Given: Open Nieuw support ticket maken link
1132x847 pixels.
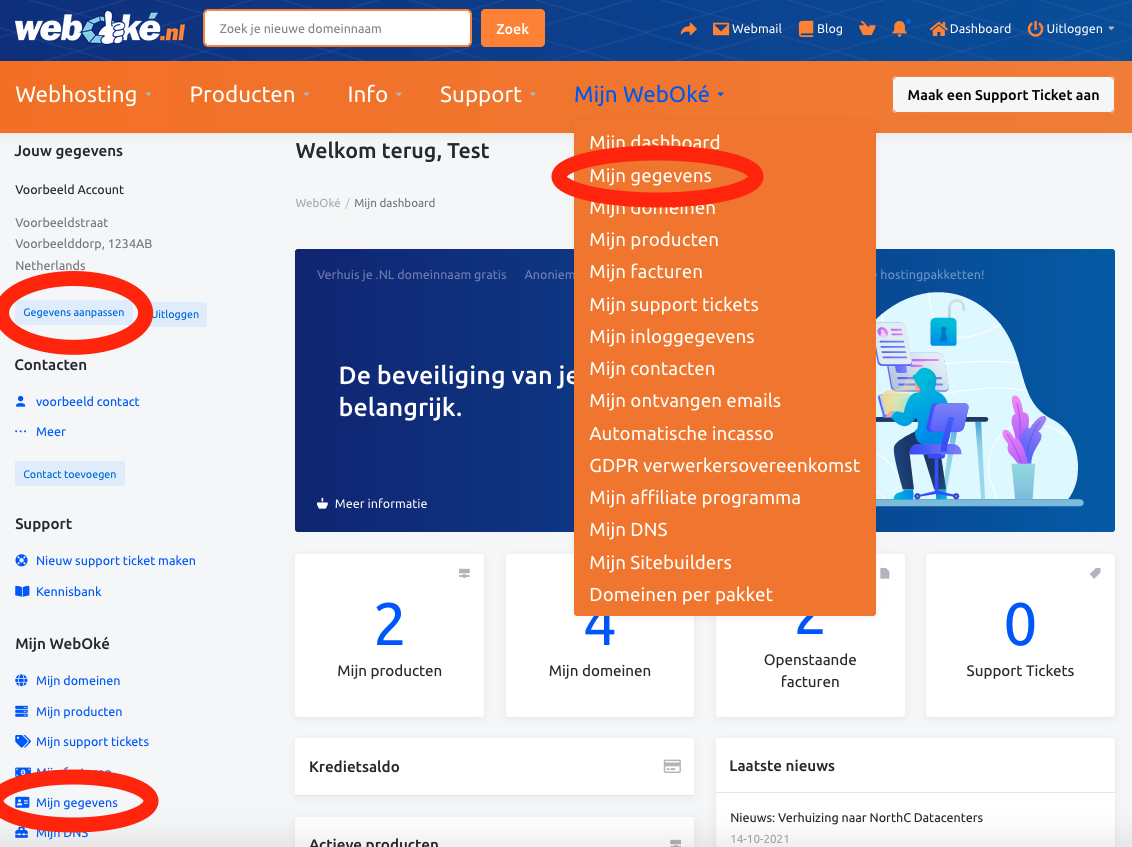Looking at the screenshot, I should 116,560.
